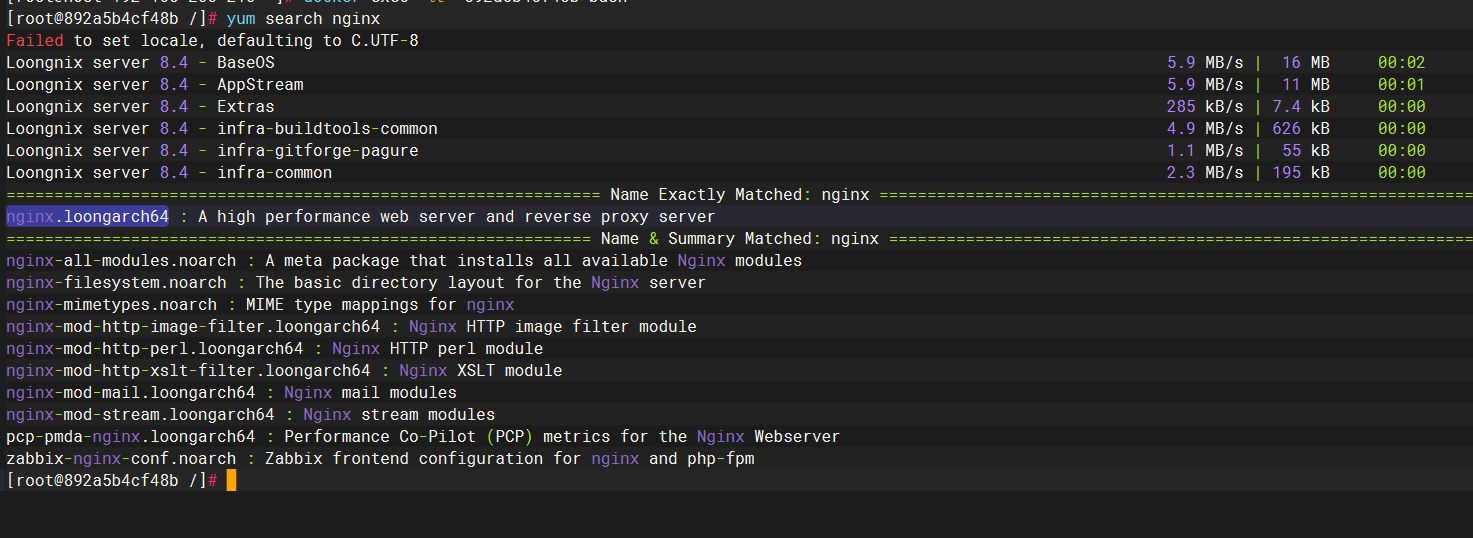Viewport: 1473px width, 538px height.
Task: Click 'MIME type mappings for nginx' description
Action: pos(380,304)
